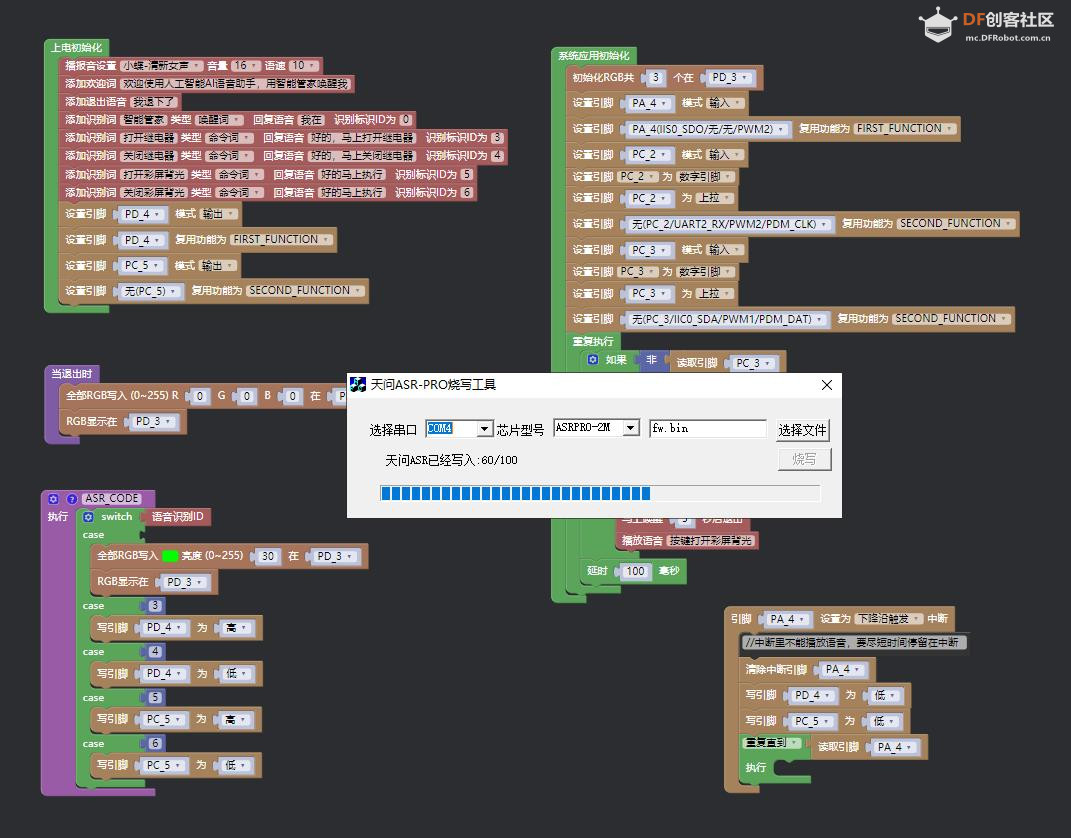Click the brightness value 30 field
The height and width of the screenshot is (838, 1071).
tap(267, 556)
